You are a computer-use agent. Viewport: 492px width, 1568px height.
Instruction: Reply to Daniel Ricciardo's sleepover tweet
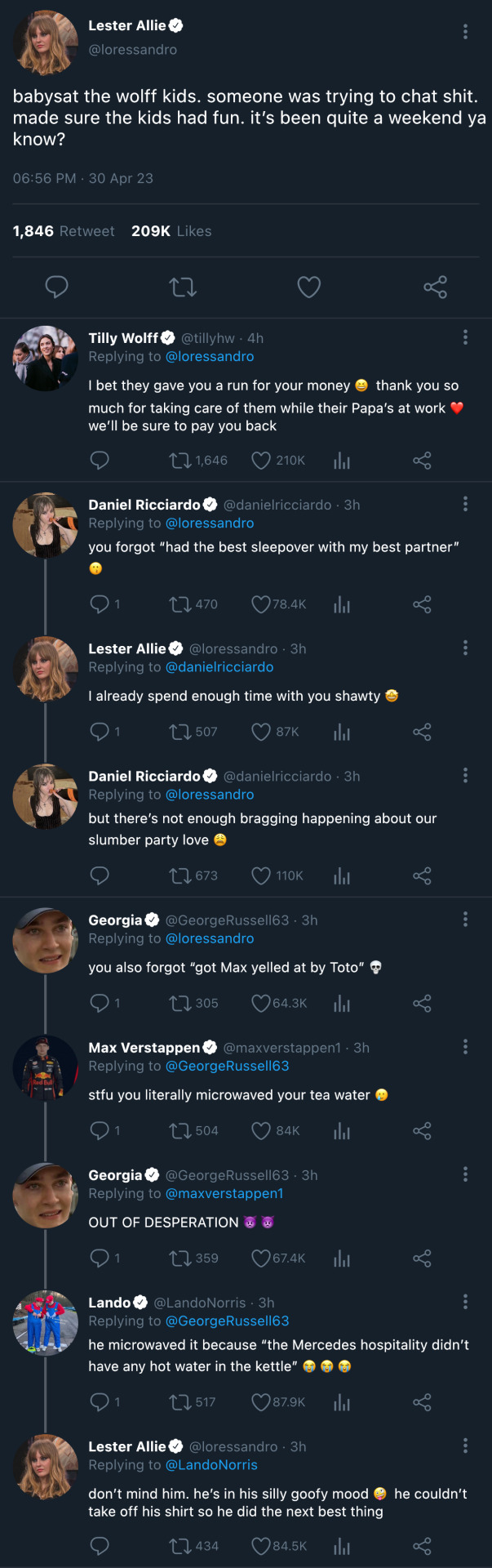coord(100,604)
